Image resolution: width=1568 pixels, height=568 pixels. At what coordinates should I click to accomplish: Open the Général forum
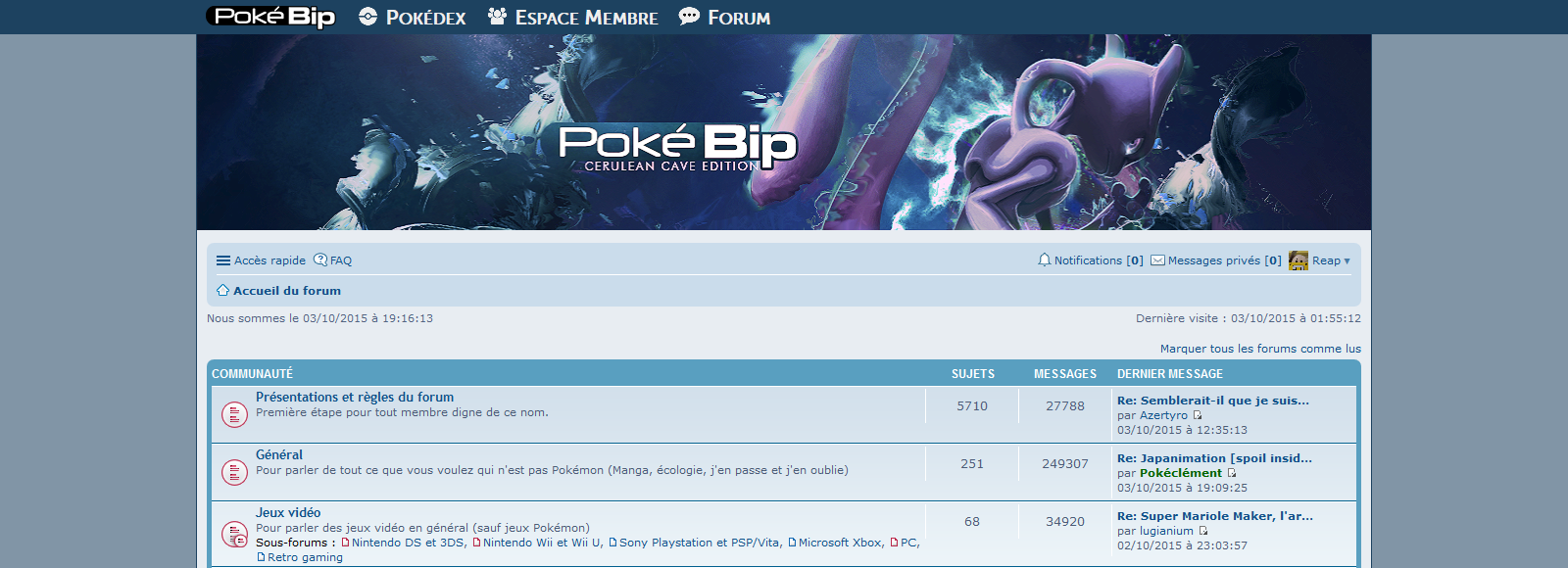pos(279,454)
